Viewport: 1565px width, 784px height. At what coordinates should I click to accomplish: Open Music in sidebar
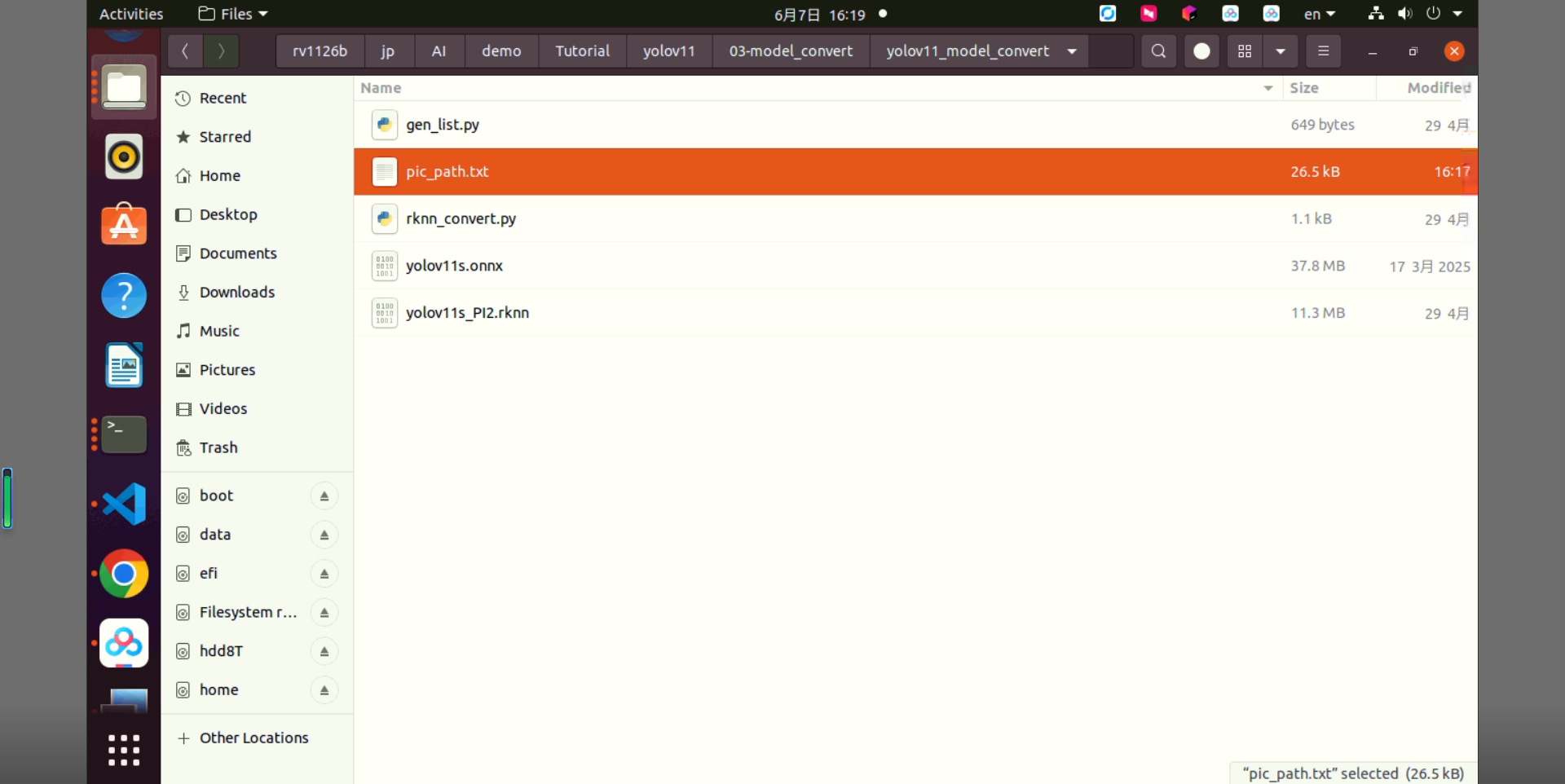[x=257, y=331]
